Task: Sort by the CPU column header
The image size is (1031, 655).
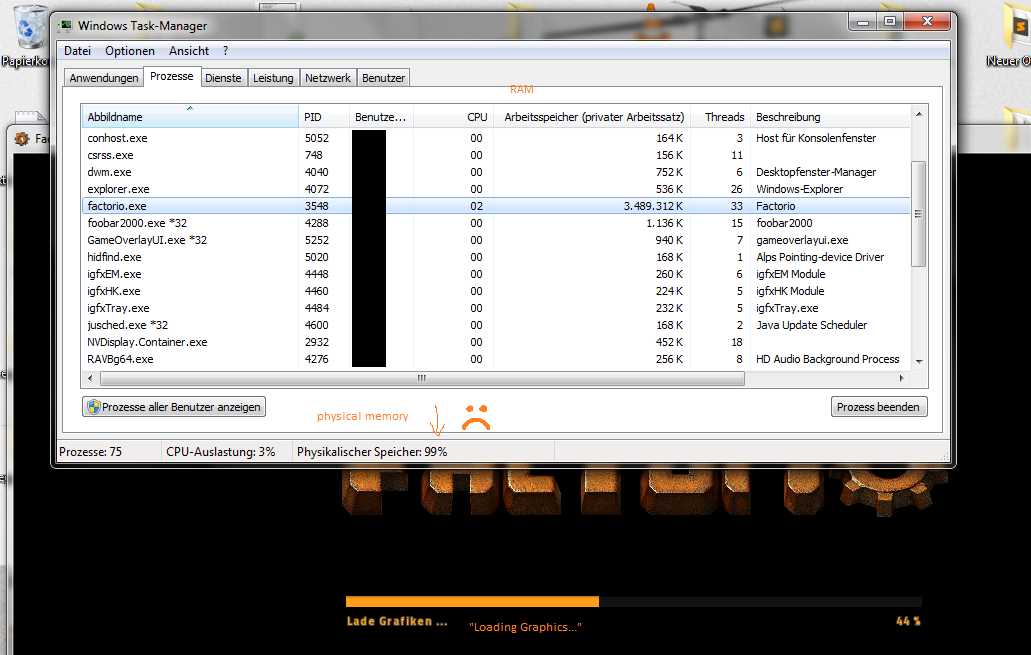Action: pyautogui.click(x=453, y=116)
